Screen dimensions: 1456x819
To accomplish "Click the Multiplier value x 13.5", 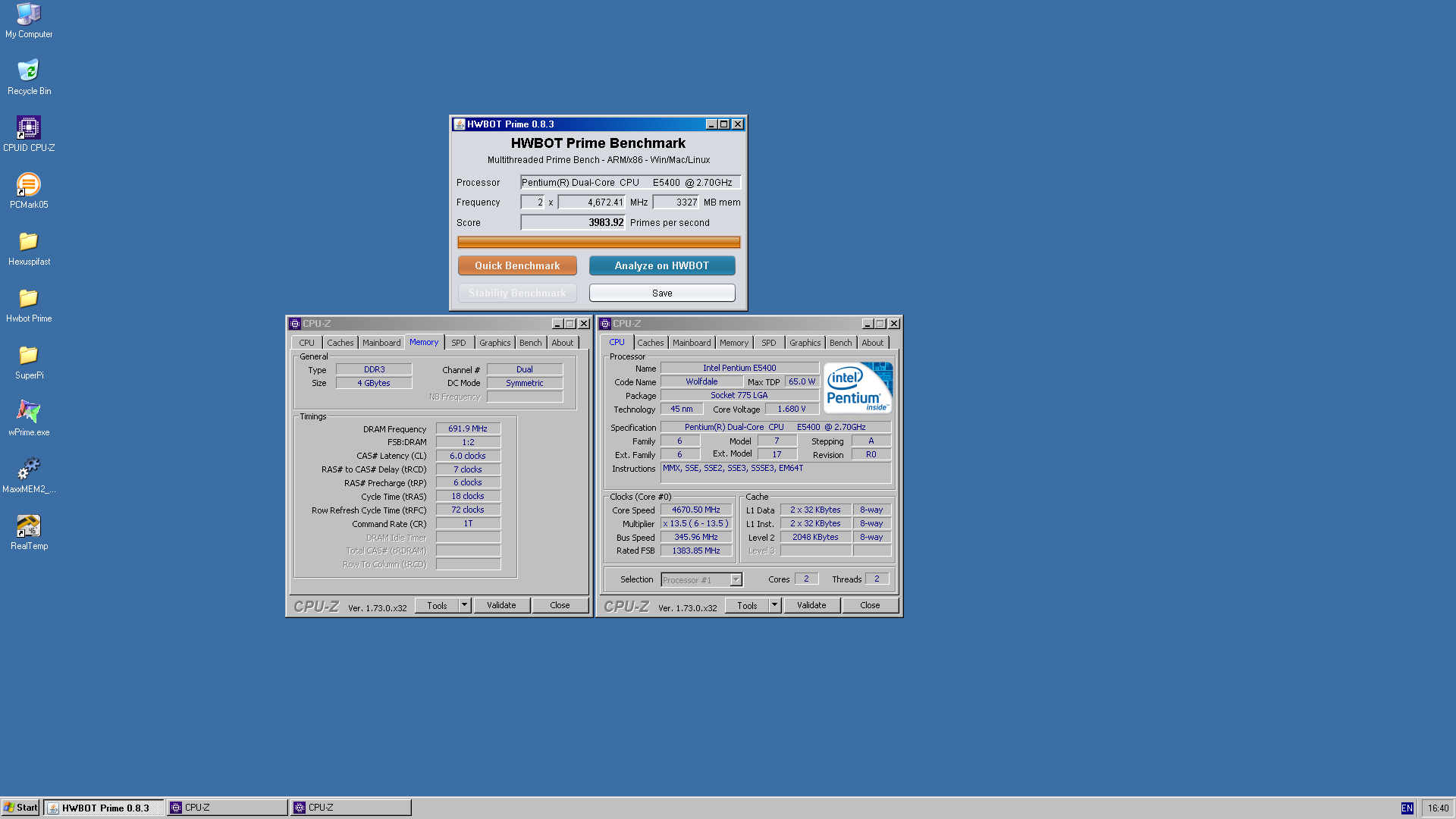I will (x=696, y=523).
